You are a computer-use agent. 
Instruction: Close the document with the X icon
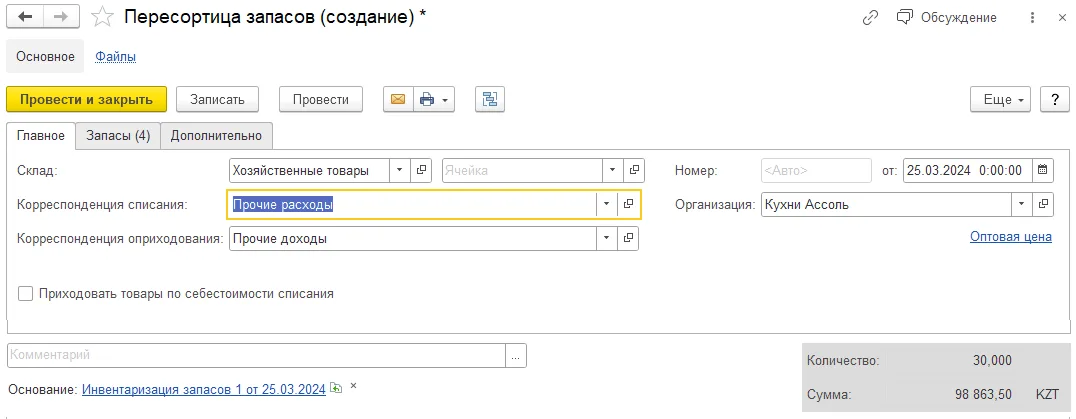1062,18
